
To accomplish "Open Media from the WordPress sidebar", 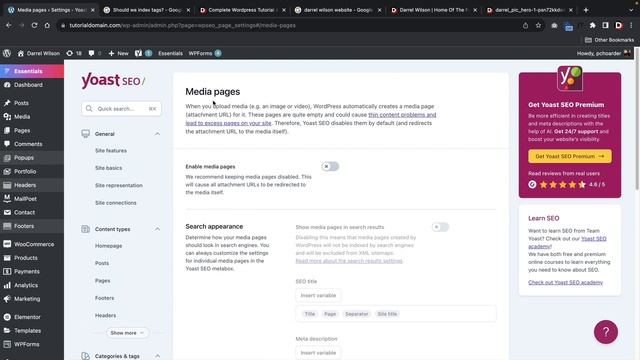I will 22,117.
